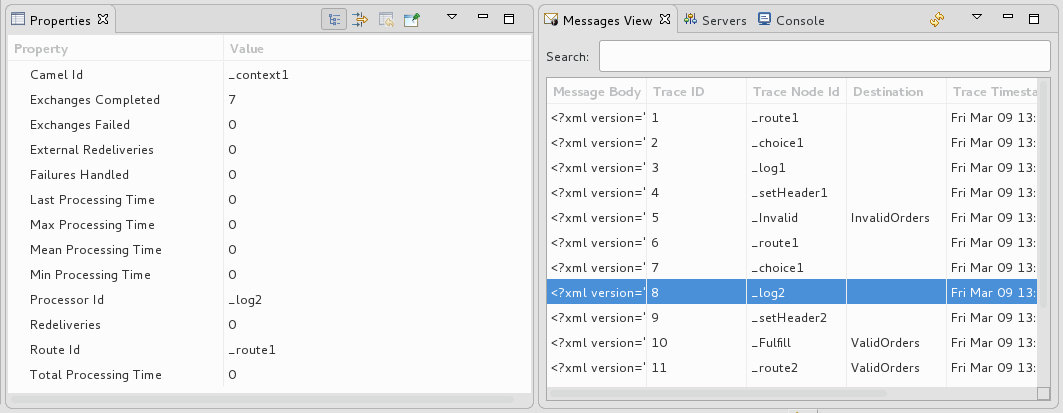
Task: Switch to the Console tab
Action: (x=791, y=20)
